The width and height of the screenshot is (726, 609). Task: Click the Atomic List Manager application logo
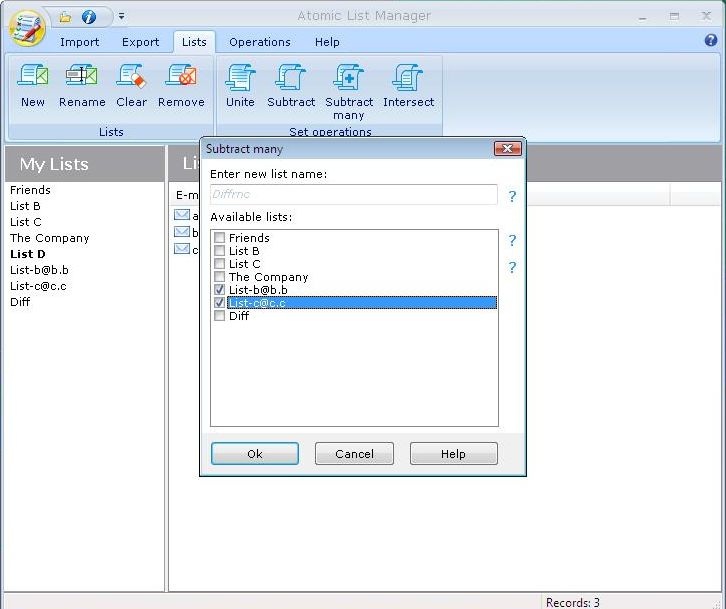[27, 28]
